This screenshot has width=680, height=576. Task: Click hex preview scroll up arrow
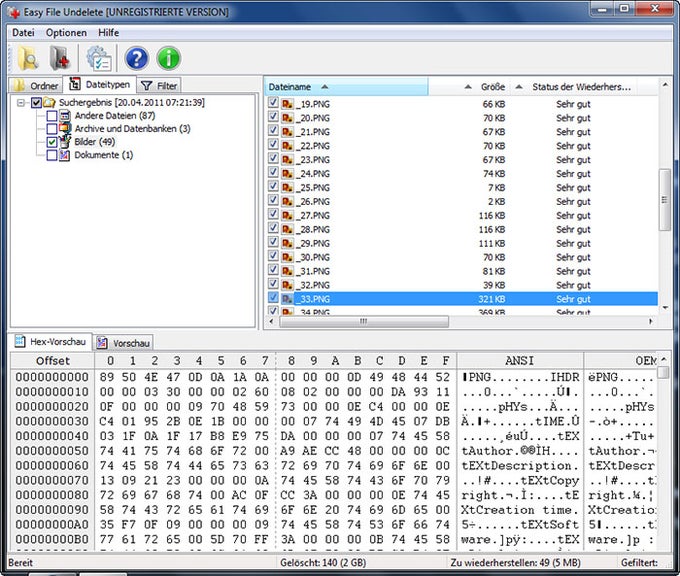664,360
